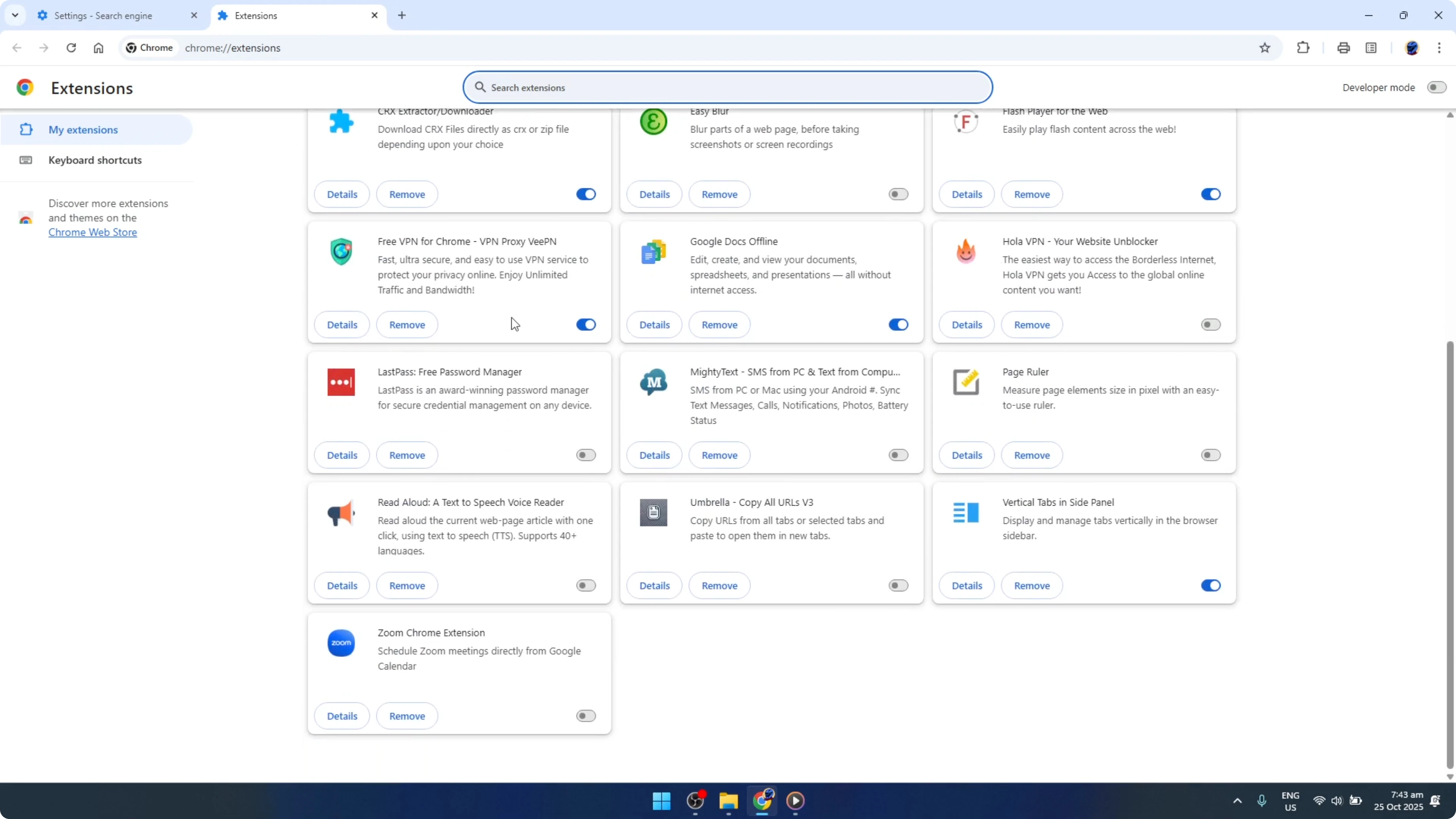Click the Hola VPN flame icon
The image size is (1456, 819).
[x=966, y=252]
